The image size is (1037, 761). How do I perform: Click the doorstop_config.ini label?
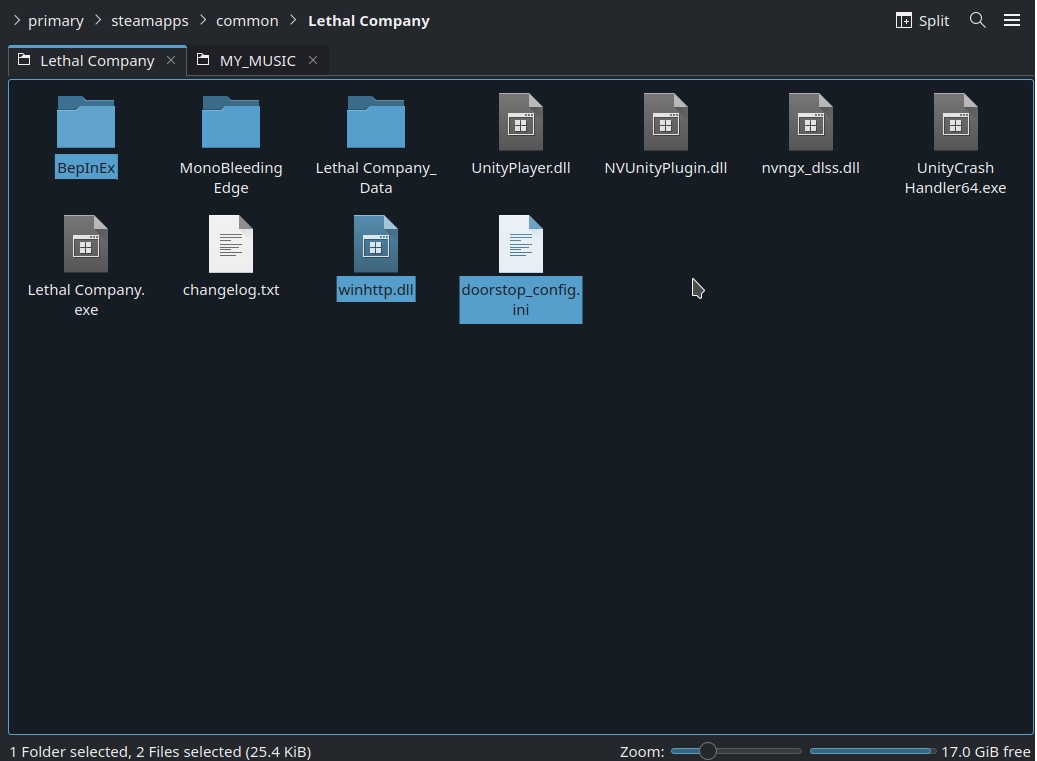[520, 300]
